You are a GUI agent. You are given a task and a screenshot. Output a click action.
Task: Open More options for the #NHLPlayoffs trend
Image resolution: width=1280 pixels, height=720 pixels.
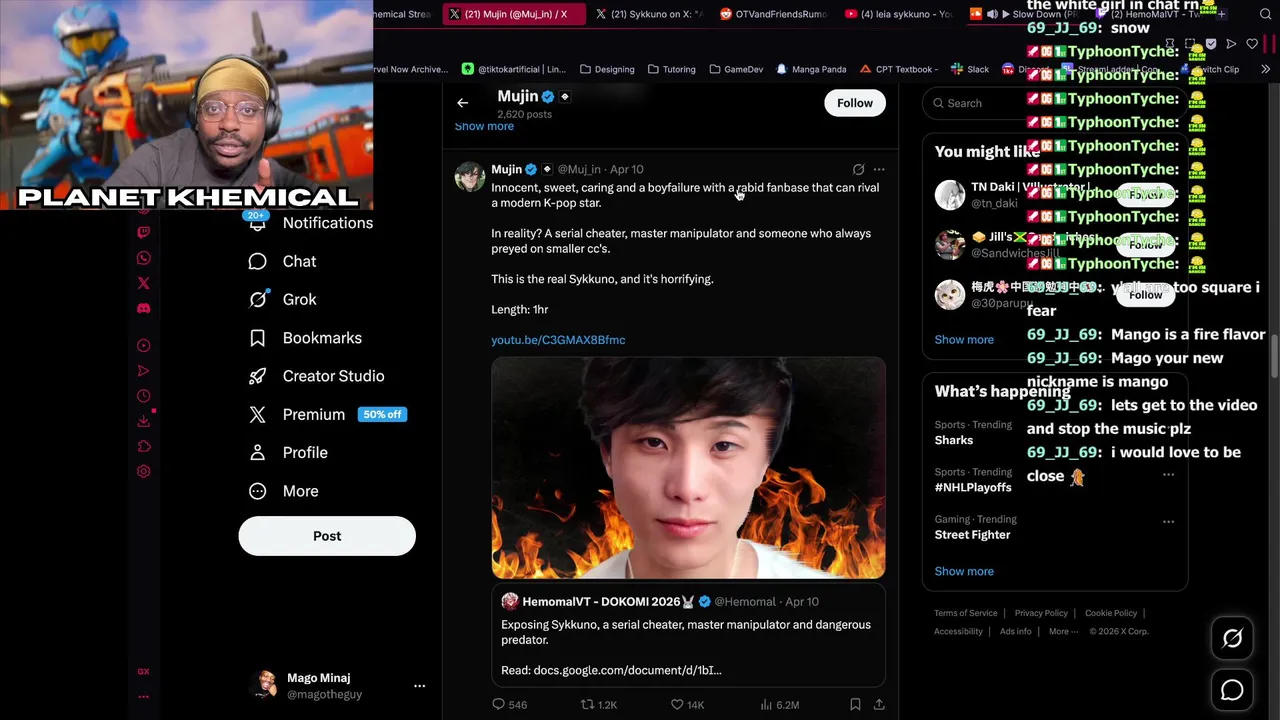pos(1168,474)
